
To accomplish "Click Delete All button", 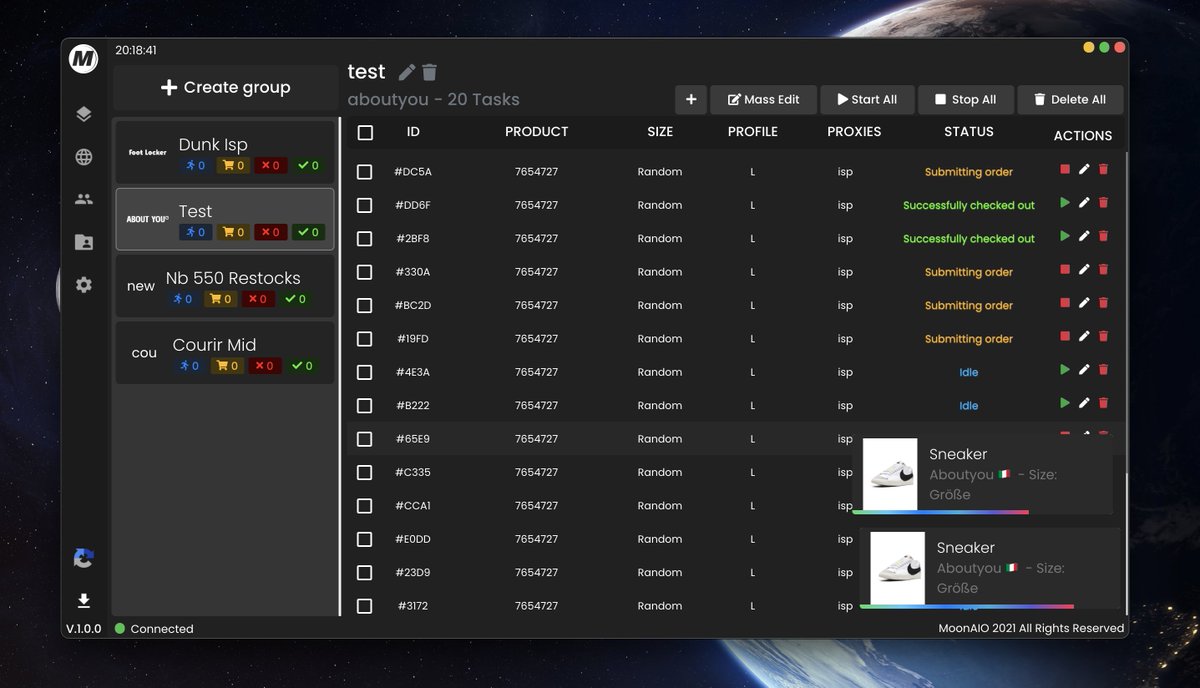I will point(1070,99).
